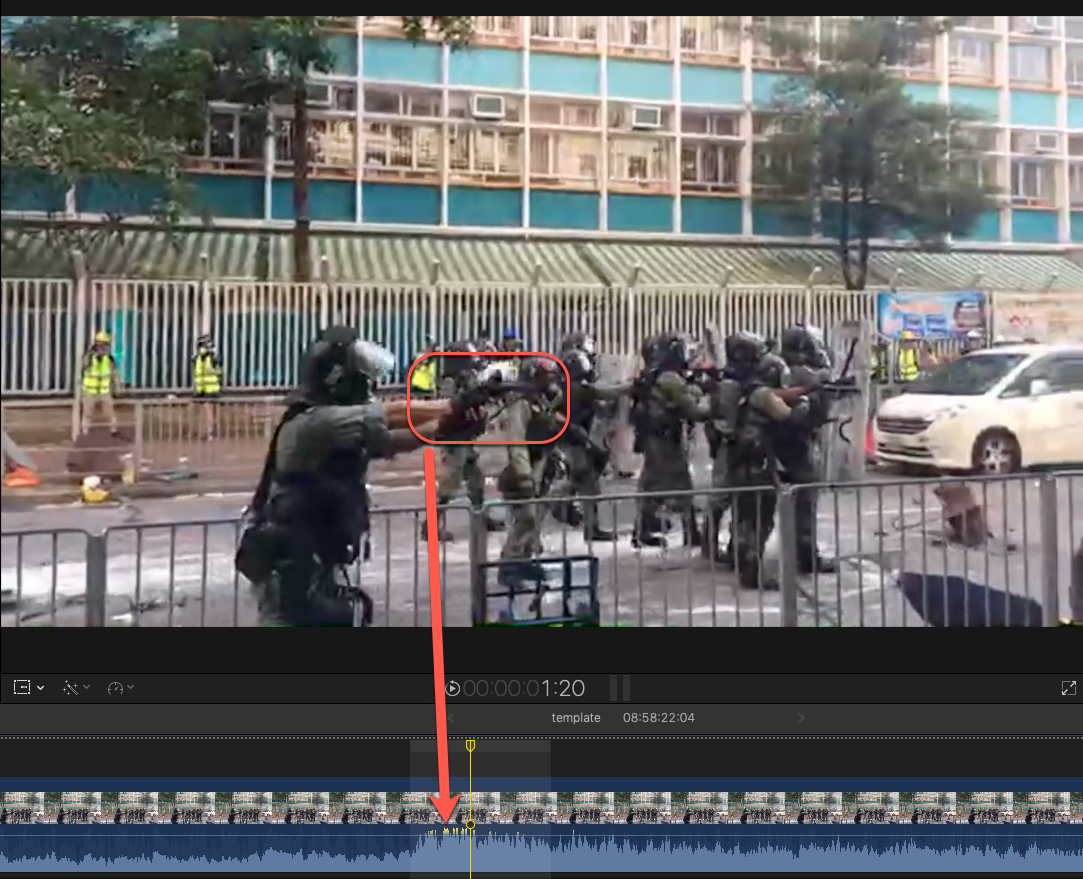This screenshot has height=879, width=1083.
Task: Open the Retiming speedometer dropdown chevron
Action: tap(131, 688)
